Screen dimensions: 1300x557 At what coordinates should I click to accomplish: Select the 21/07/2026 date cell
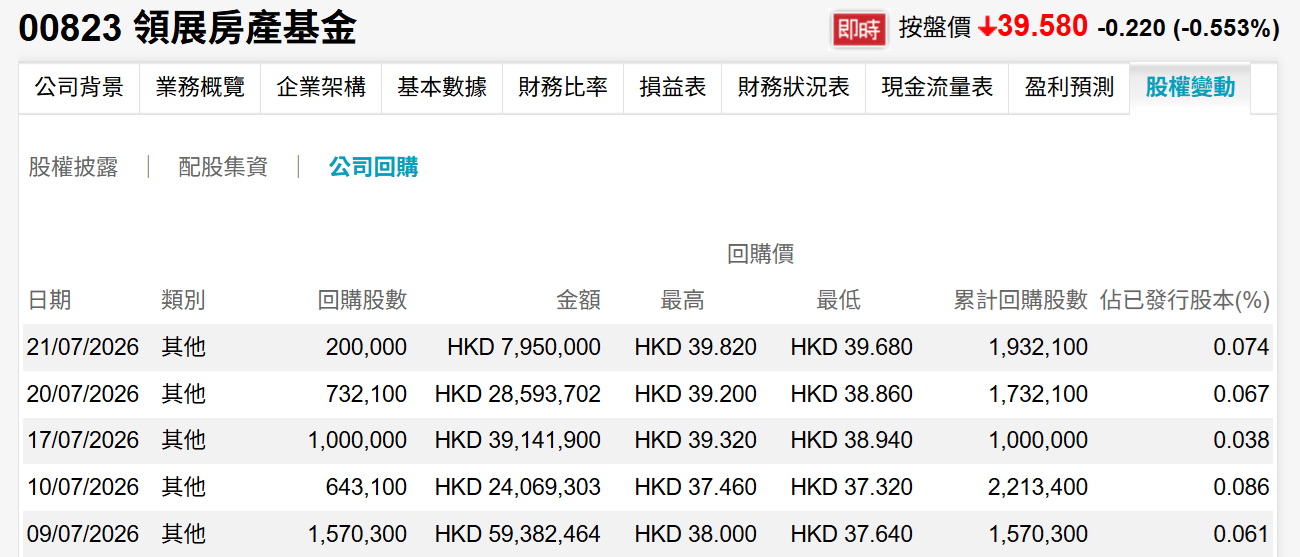tap(83, 347)
